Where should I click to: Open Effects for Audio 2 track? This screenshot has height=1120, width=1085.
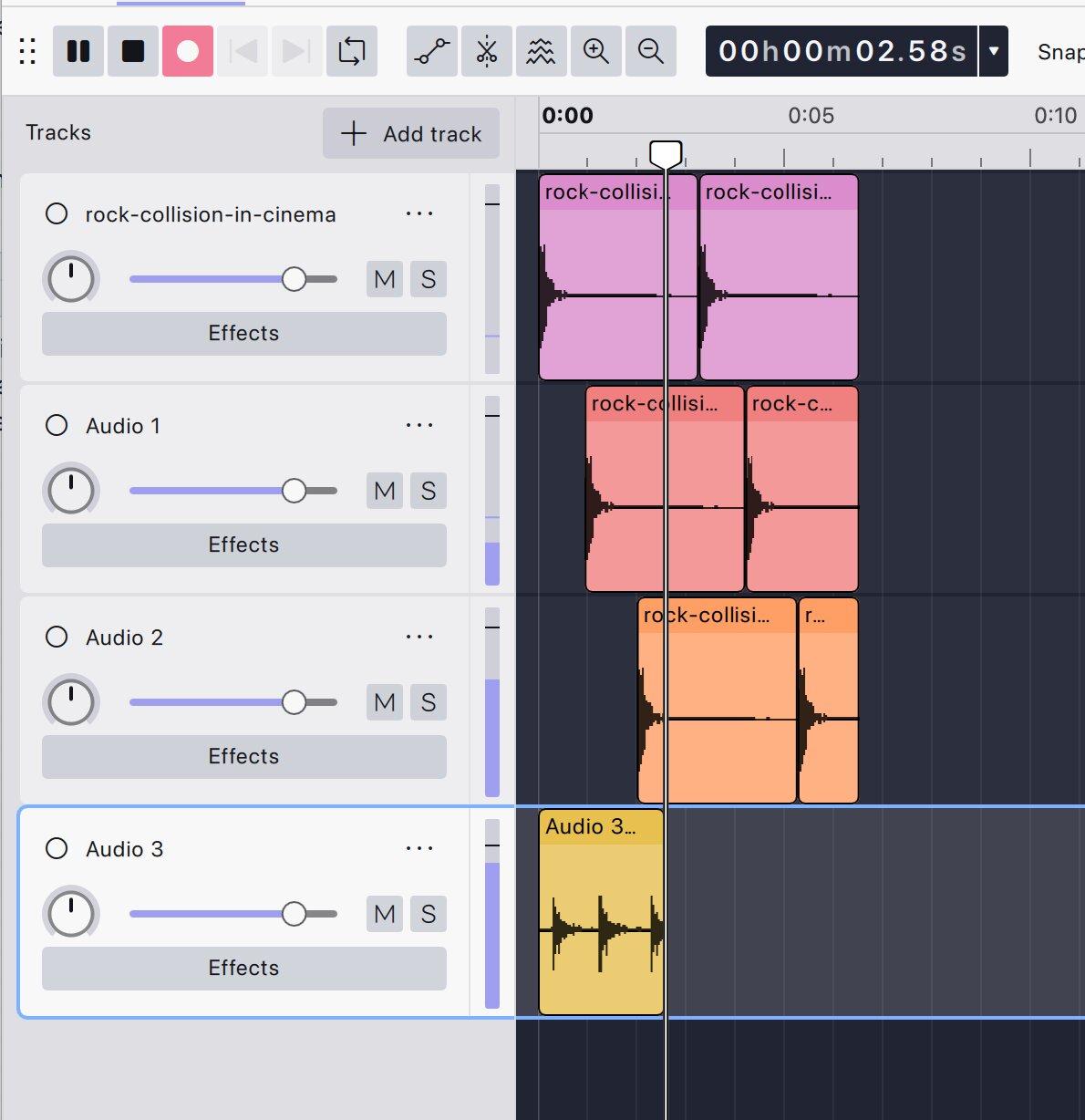coord(244,757)
